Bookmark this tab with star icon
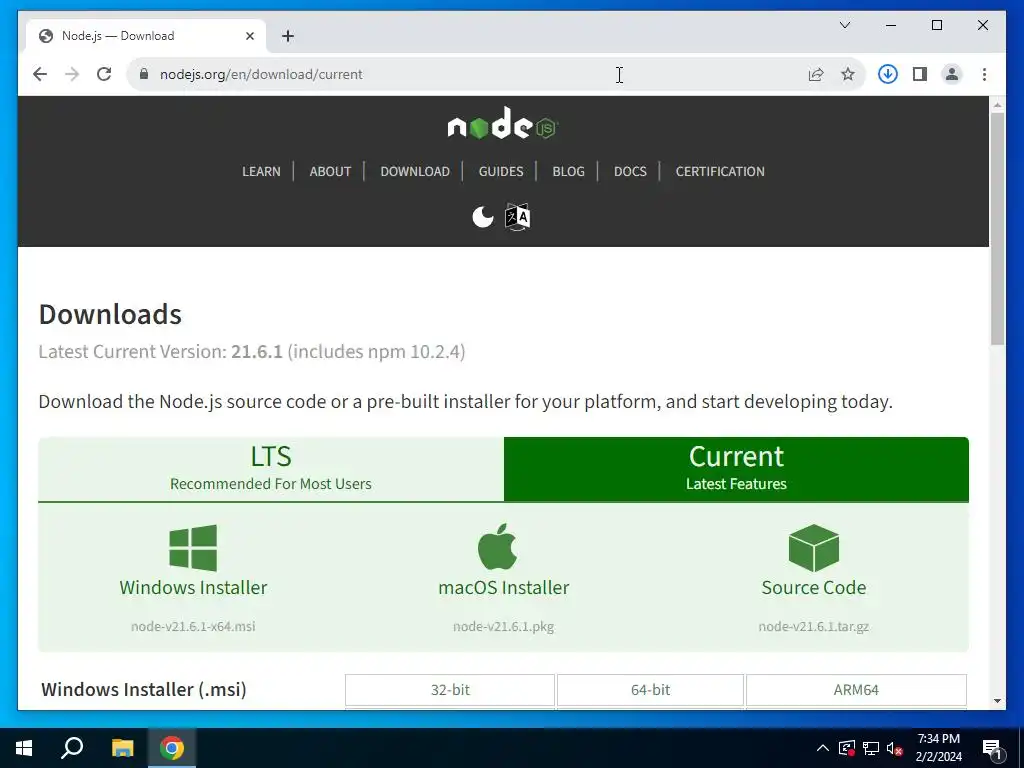The height and width of the screenshot is (768, 1024). 848,74
